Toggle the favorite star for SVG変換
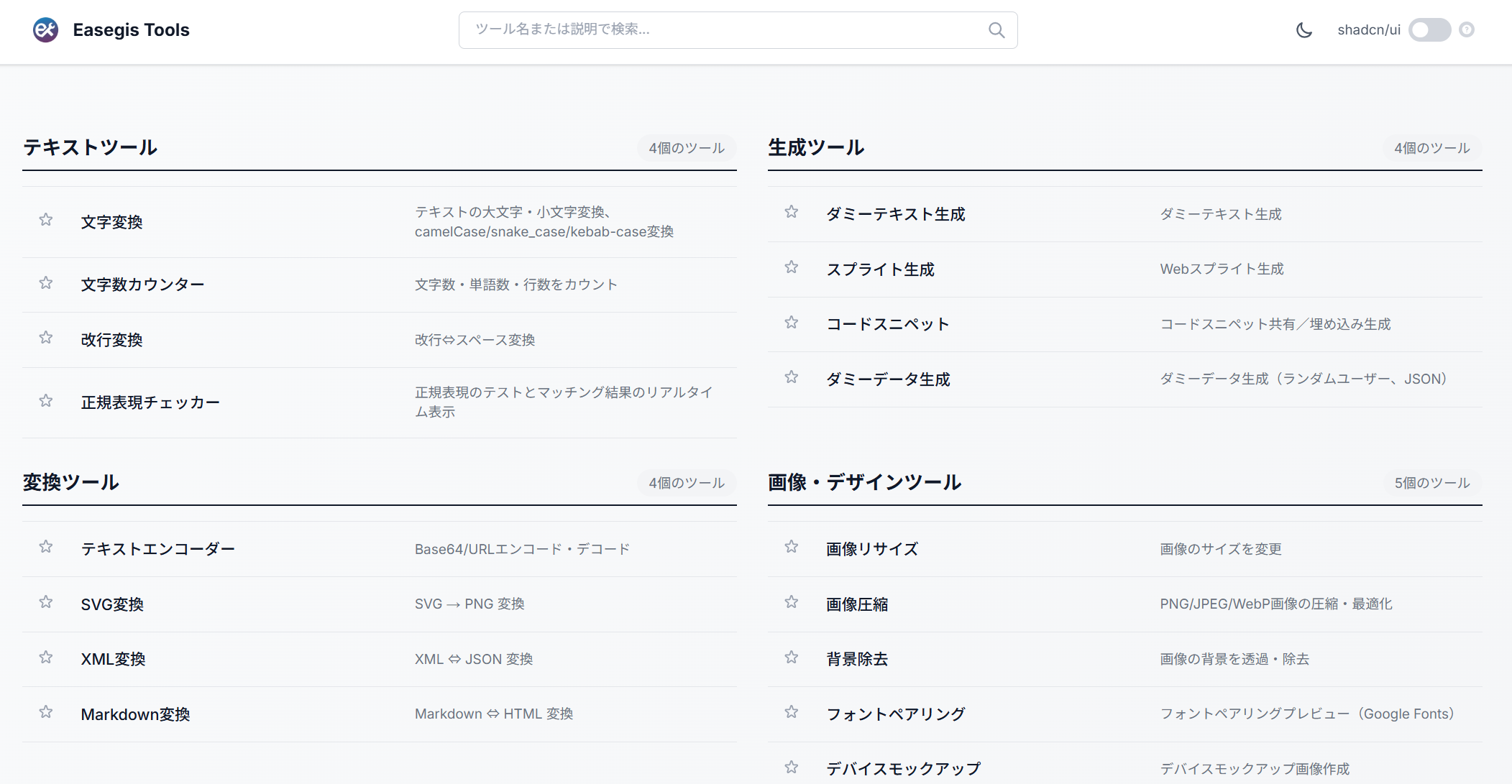Viewport: 1512px width, 784px height. 46,602
